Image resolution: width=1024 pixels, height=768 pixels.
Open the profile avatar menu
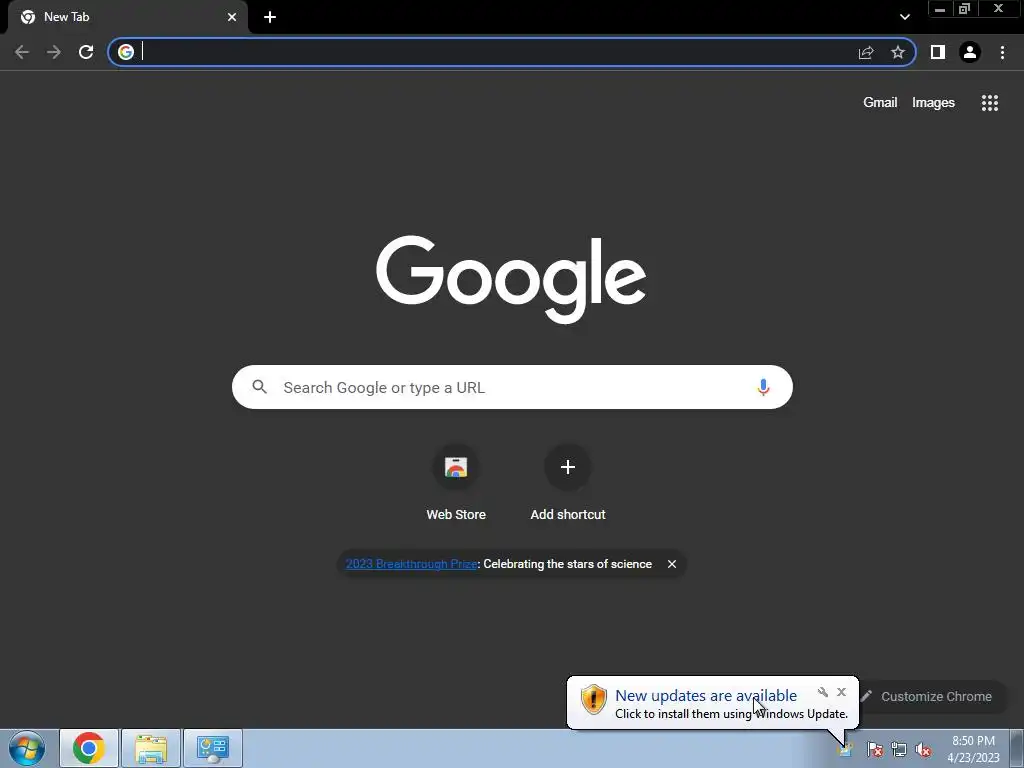coord(970,52)
